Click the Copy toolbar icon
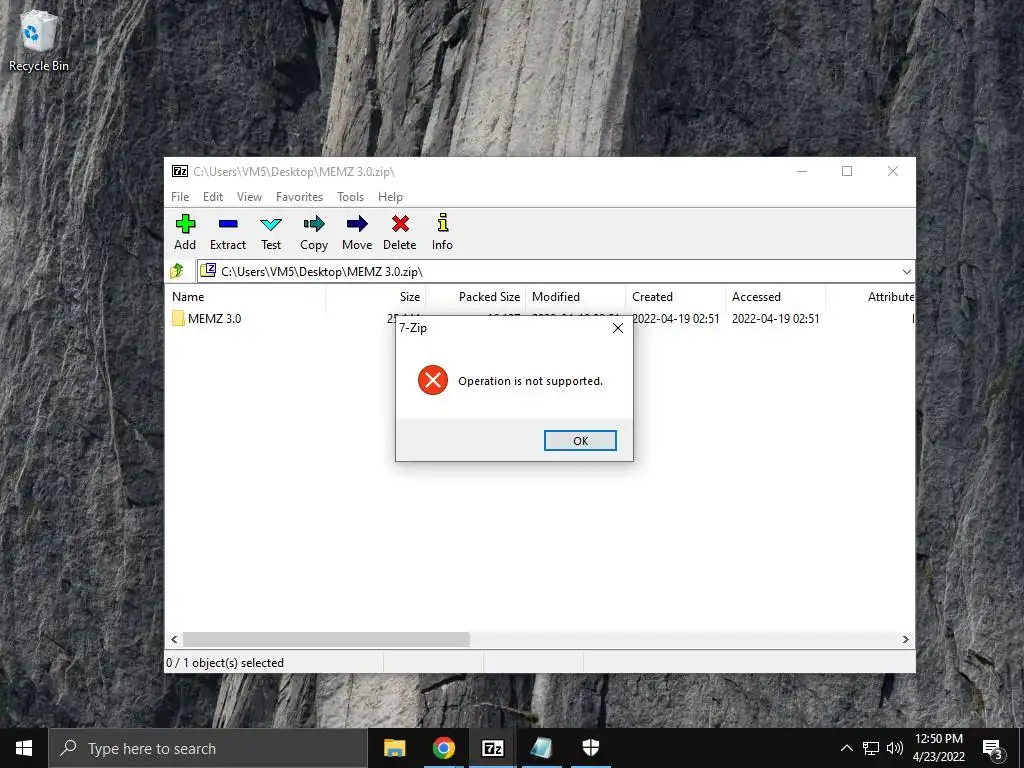This screenshot has height=768, width=1024. click(313, 225)
